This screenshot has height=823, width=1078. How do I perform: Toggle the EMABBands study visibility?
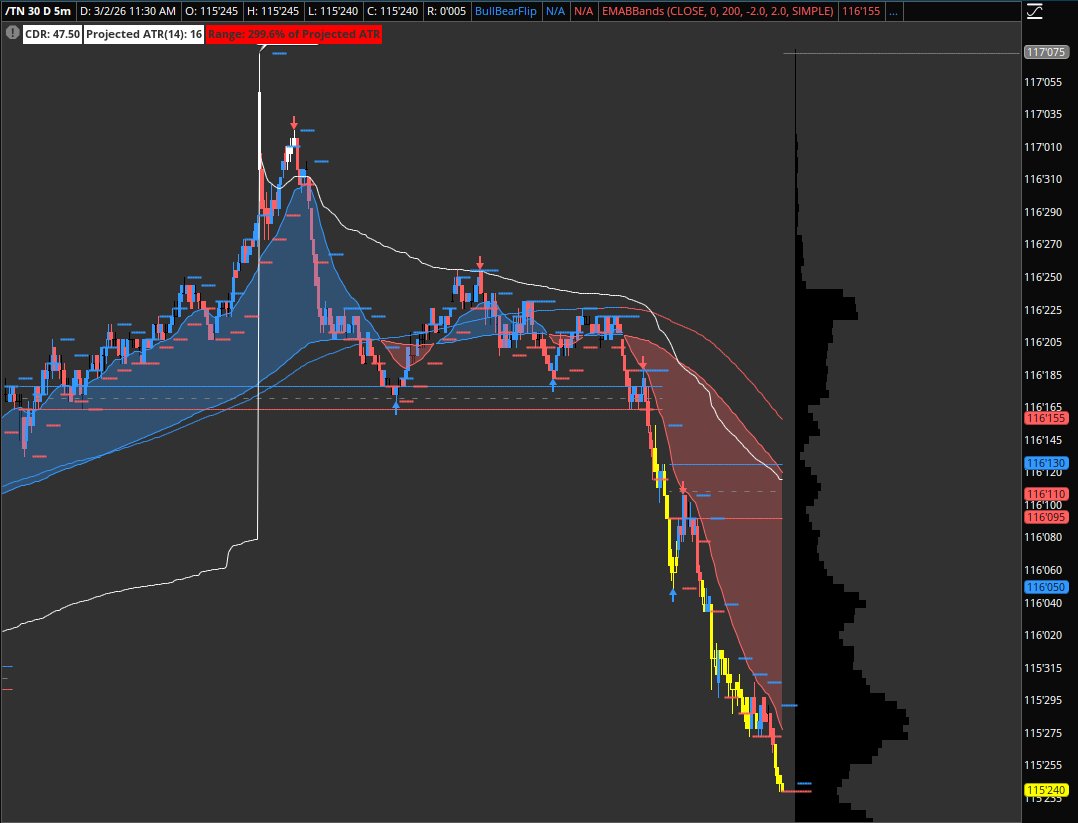[716, 12]
